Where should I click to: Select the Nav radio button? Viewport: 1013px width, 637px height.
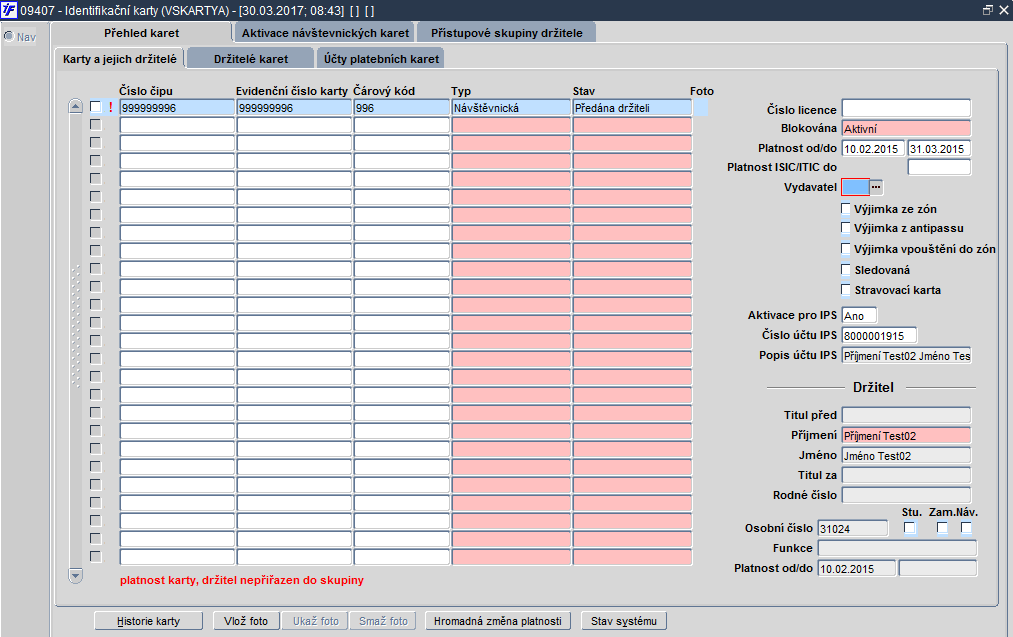9,36
